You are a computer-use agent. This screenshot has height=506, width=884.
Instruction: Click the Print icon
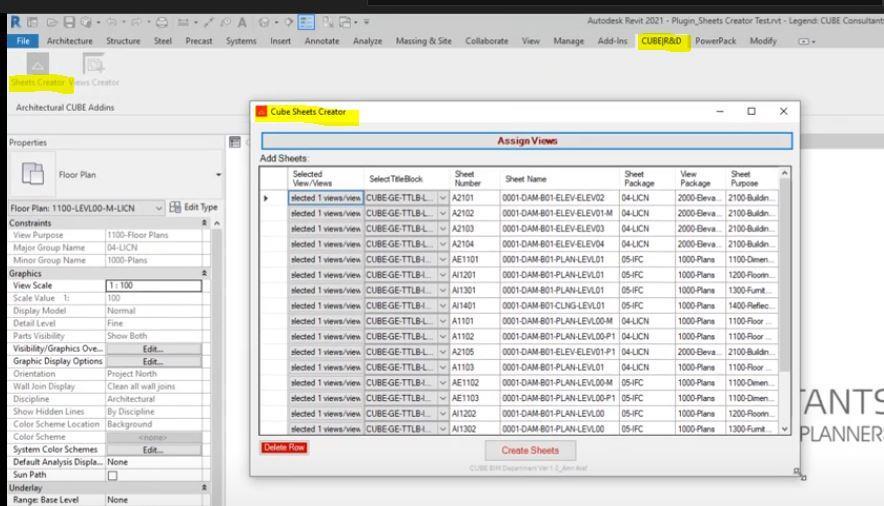click(x=162, y=23)
